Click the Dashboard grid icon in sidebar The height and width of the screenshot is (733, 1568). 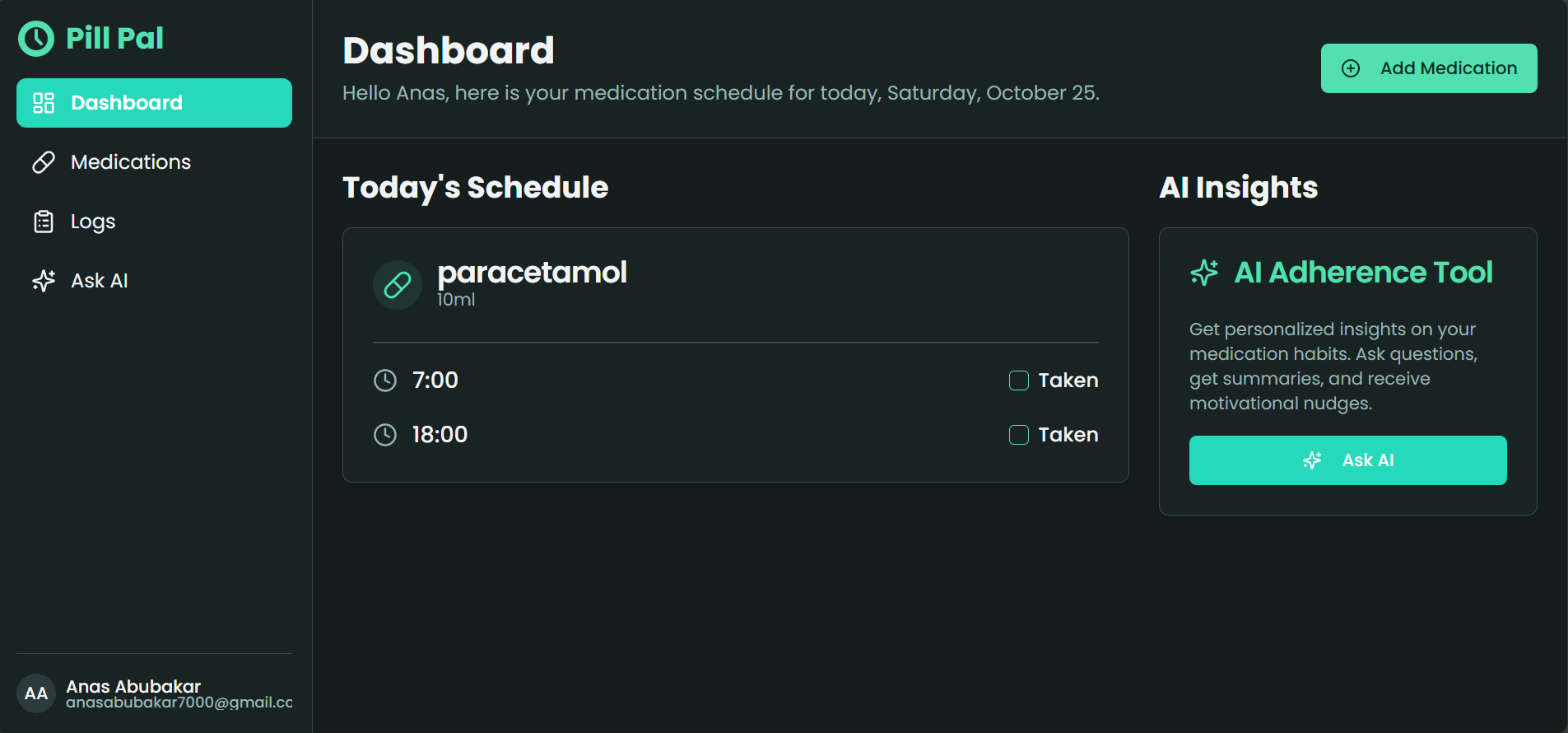pyautogui.click(x=44, y=103)
